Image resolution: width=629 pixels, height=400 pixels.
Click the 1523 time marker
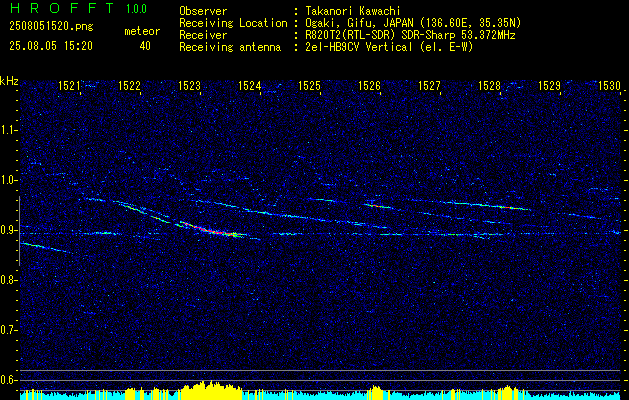pyautogui.click(x=189, y=86)
